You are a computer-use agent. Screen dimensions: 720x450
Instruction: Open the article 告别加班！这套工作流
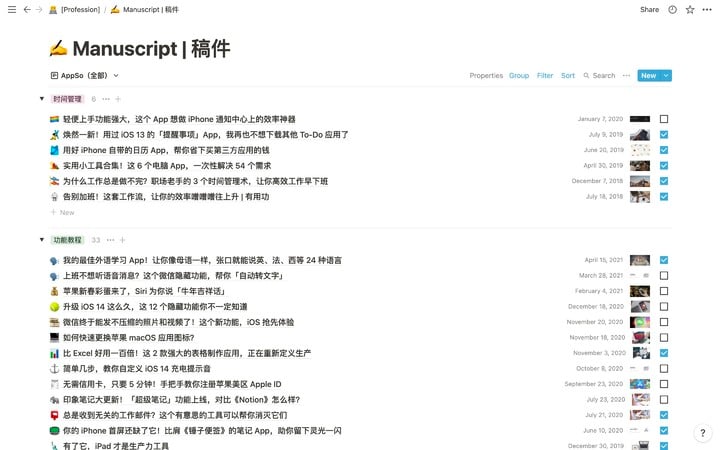[166, 197]
